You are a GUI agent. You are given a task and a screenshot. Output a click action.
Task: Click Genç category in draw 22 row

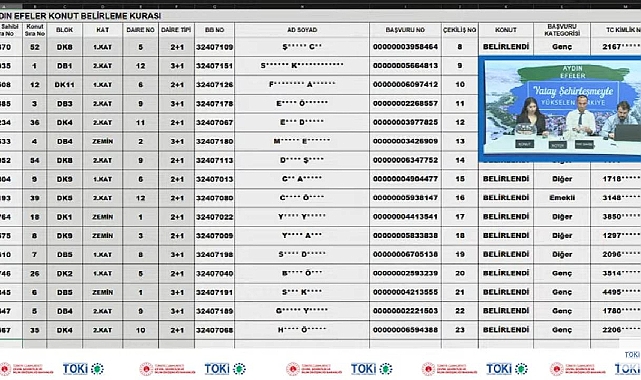click(562, 311)
